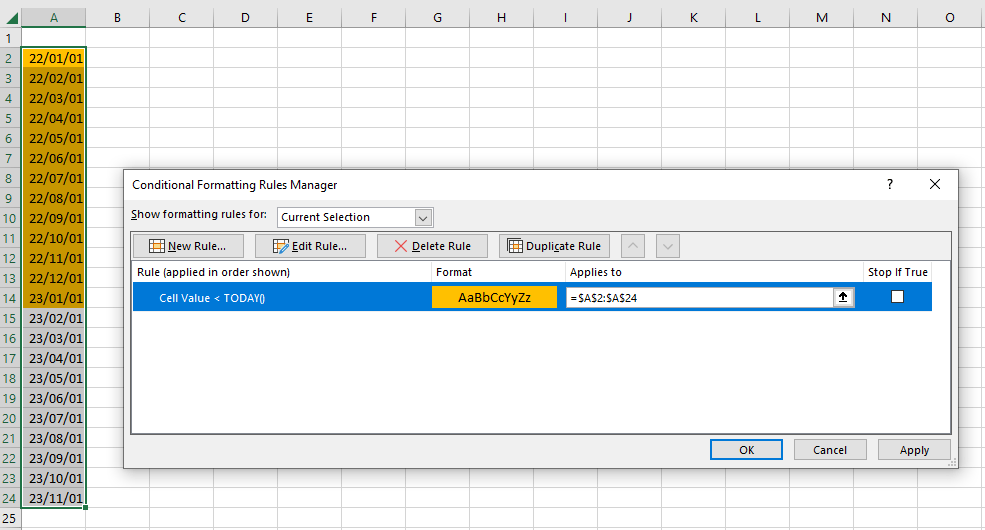The width and height of the screenshot is (985, 530).
Task: Move rule down with arrow button
Action: click(668, 246)
